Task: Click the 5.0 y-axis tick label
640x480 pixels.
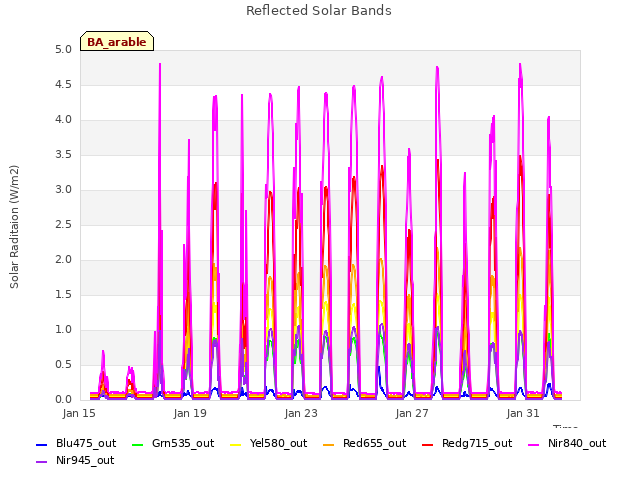Action: click(x=63, y=50)
